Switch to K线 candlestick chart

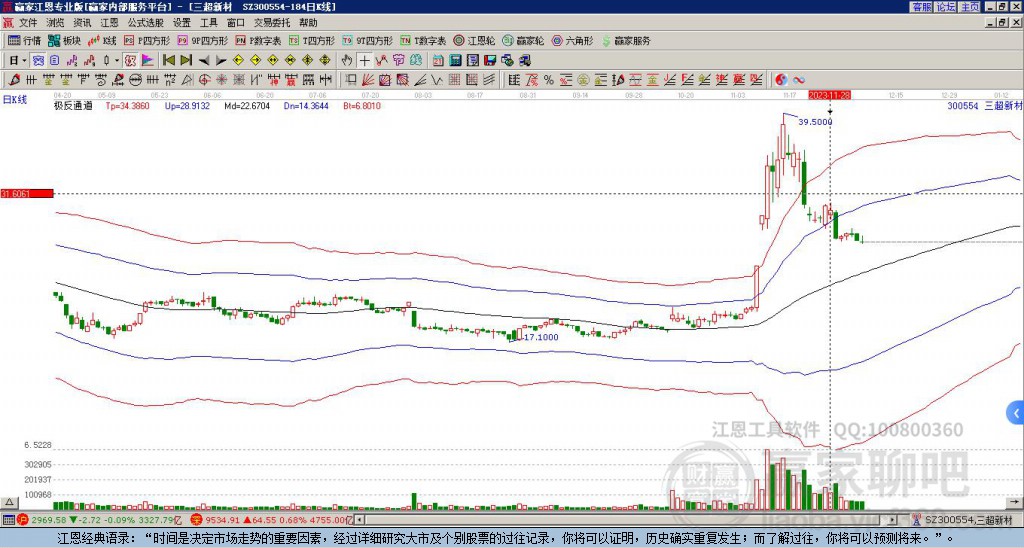point(102,40)
